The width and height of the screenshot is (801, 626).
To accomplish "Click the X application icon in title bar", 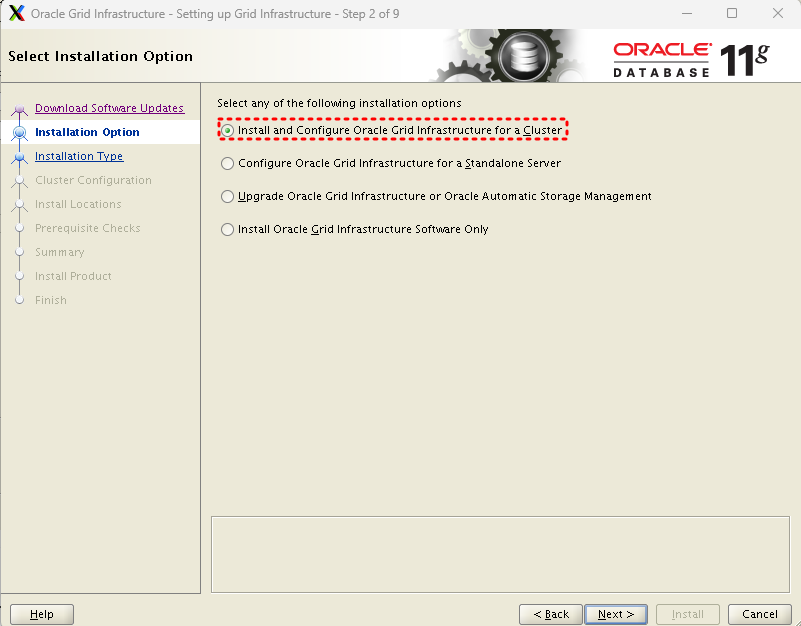I will click(x=16, y=13).
